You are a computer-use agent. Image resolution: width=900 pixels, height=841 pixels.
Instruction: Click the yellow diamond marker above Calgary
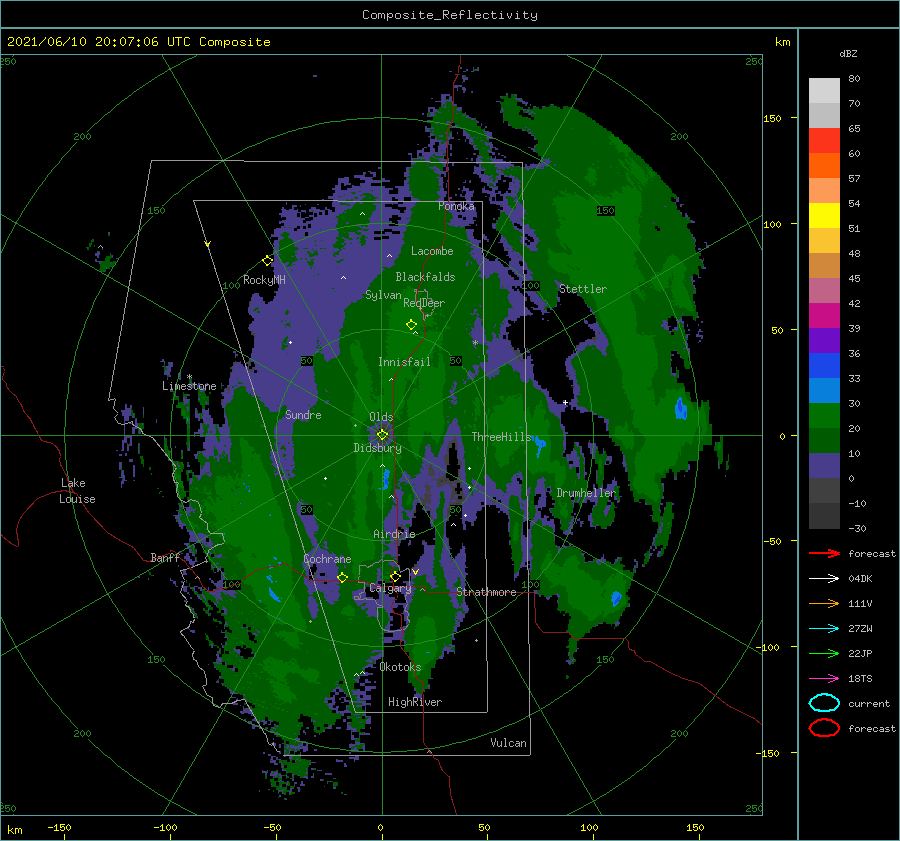coord(395,576)
